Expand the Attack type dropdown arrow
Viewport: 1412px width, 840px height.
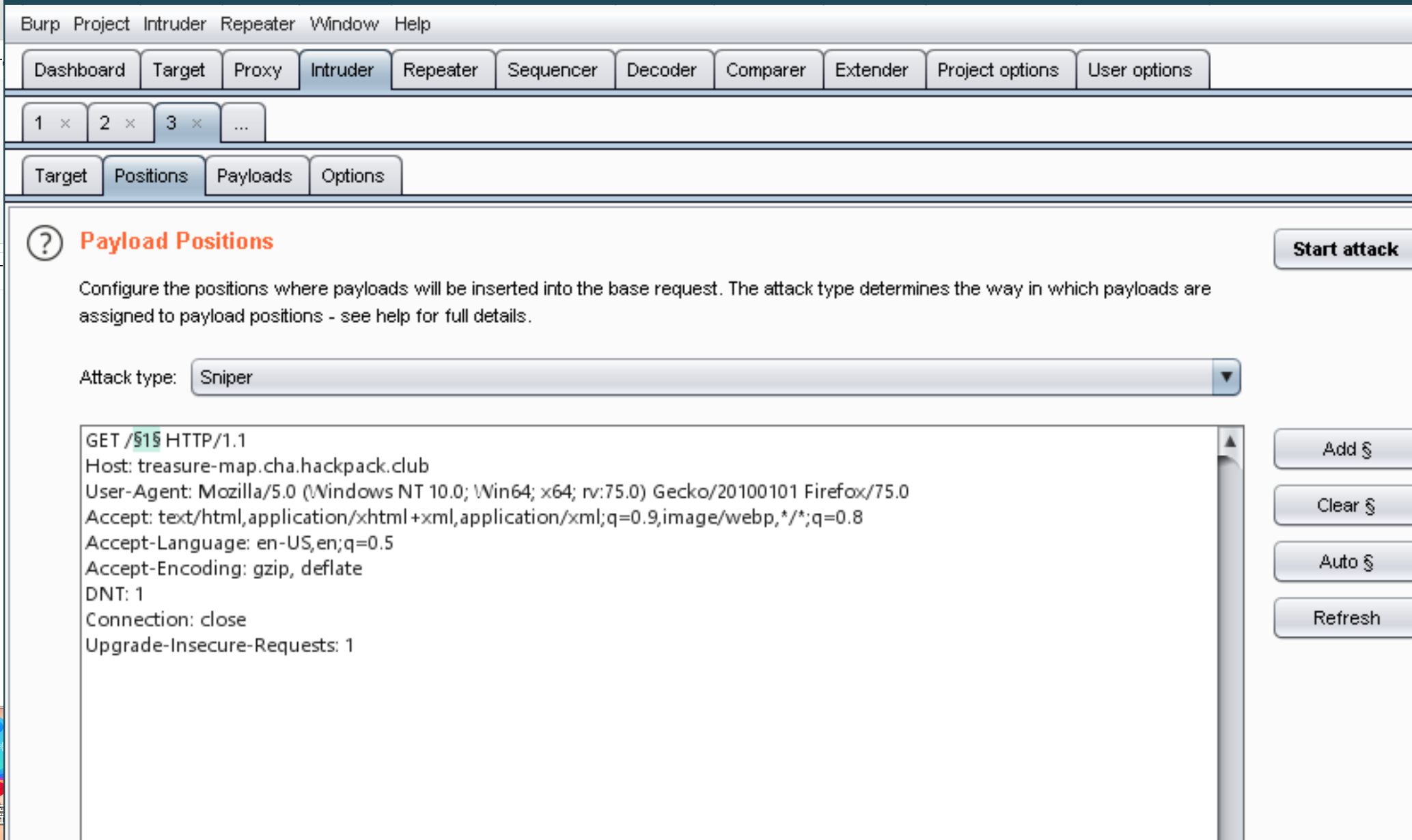pos(1226,377)
